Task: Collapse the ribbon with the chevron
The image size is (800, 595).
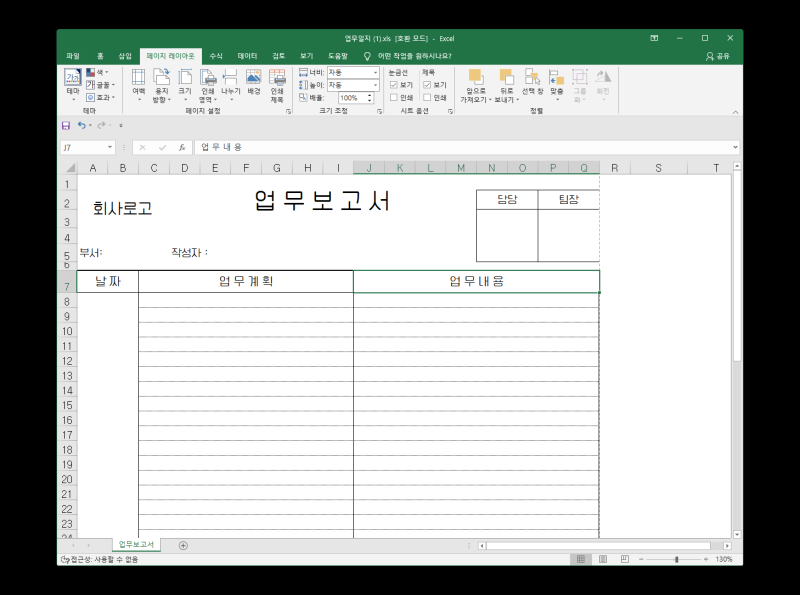Action: 735,112
